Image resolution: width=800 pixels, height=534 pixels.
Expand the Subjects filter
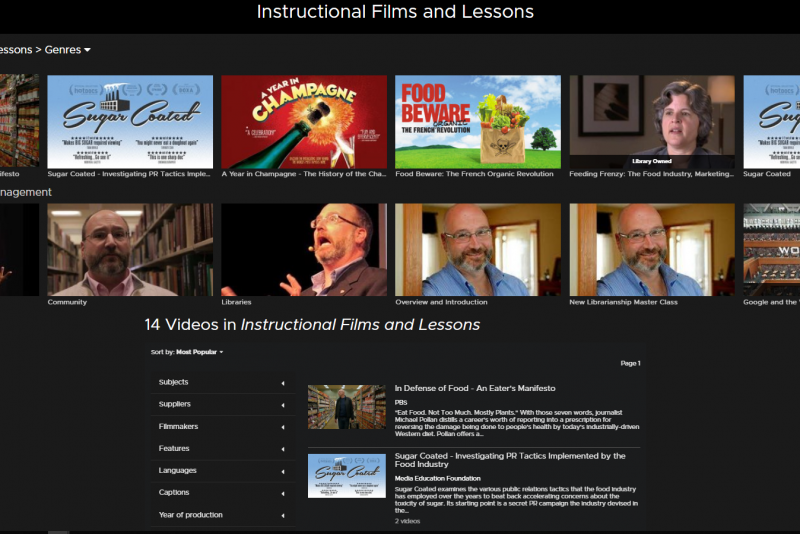point(222,382)
